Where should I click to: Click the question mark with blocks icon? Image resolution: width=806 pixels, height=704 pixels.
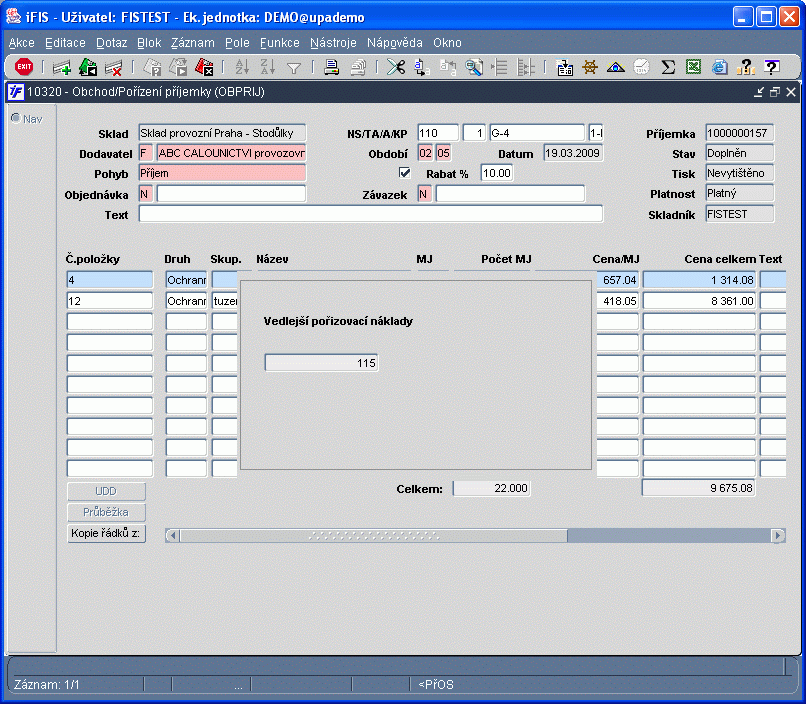pyautogui.click(x=745, y=67)
